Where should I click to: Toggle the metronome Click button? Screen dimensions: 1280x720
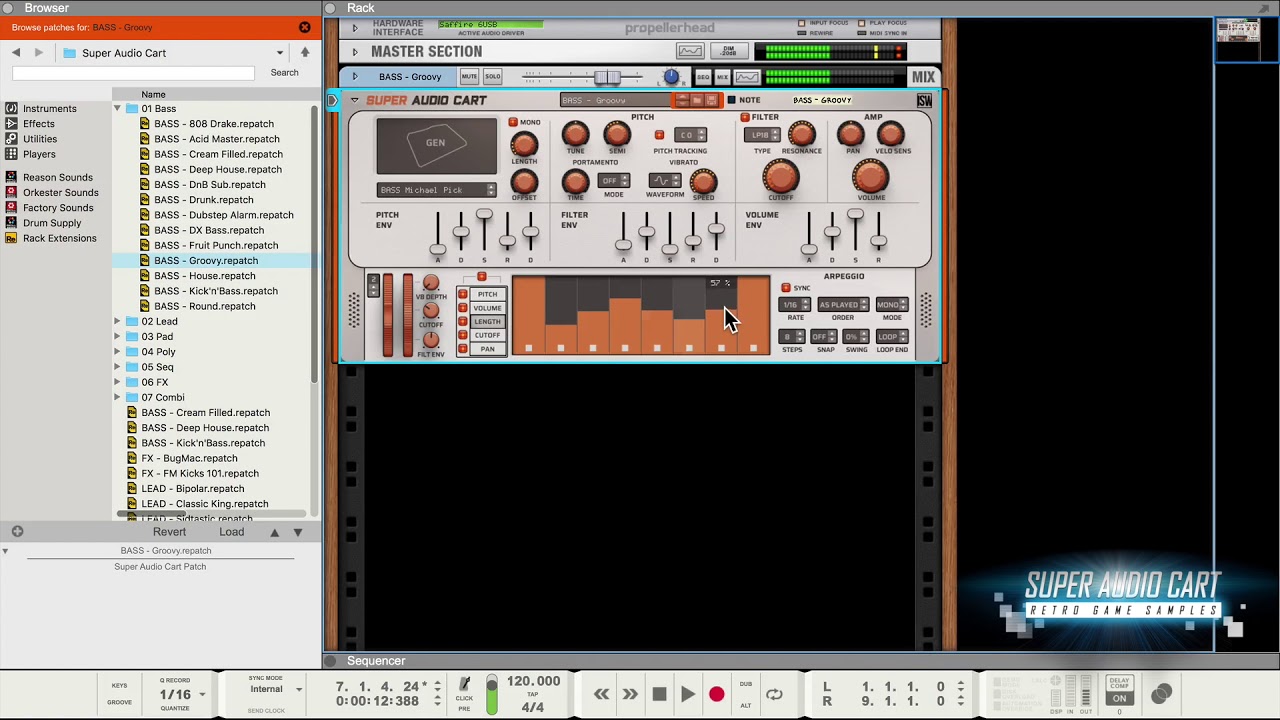tap(464, 687)
